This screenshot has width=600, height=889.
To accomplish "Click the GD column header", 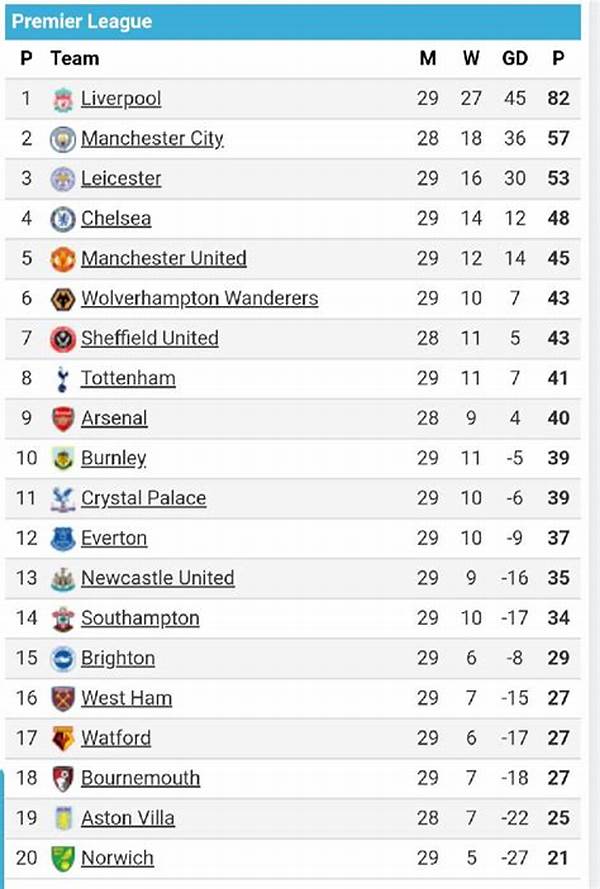I will click(x=514, y=58).
